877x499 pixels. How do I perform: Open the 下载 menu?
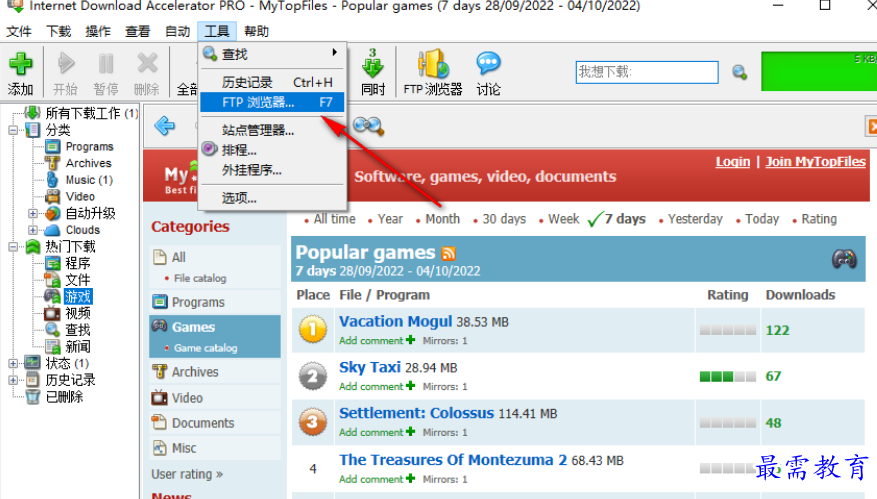58,31
